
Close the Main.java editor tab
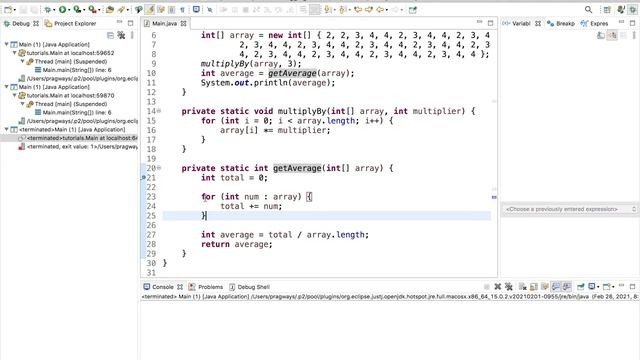pos(184,24)
